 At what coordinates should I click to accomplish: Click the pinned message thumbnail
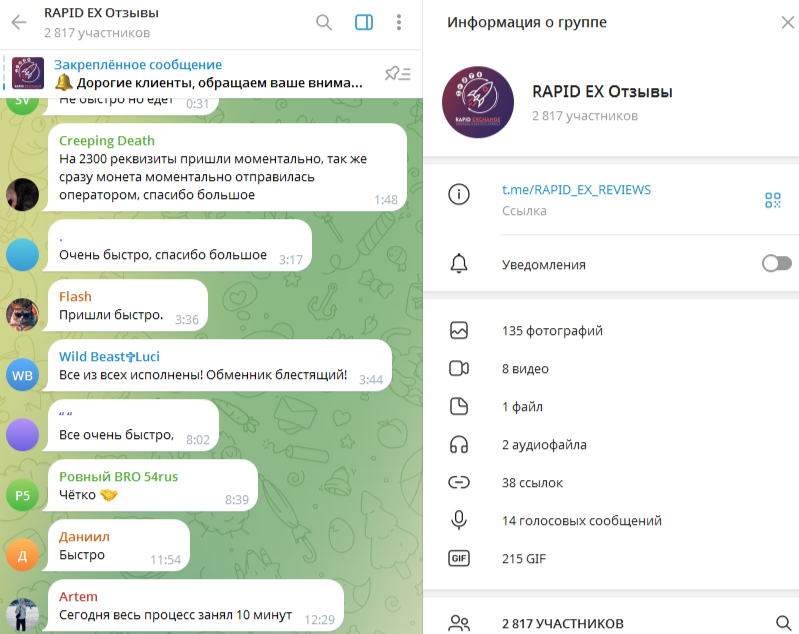pyautogui.click(x=28, y=73)
